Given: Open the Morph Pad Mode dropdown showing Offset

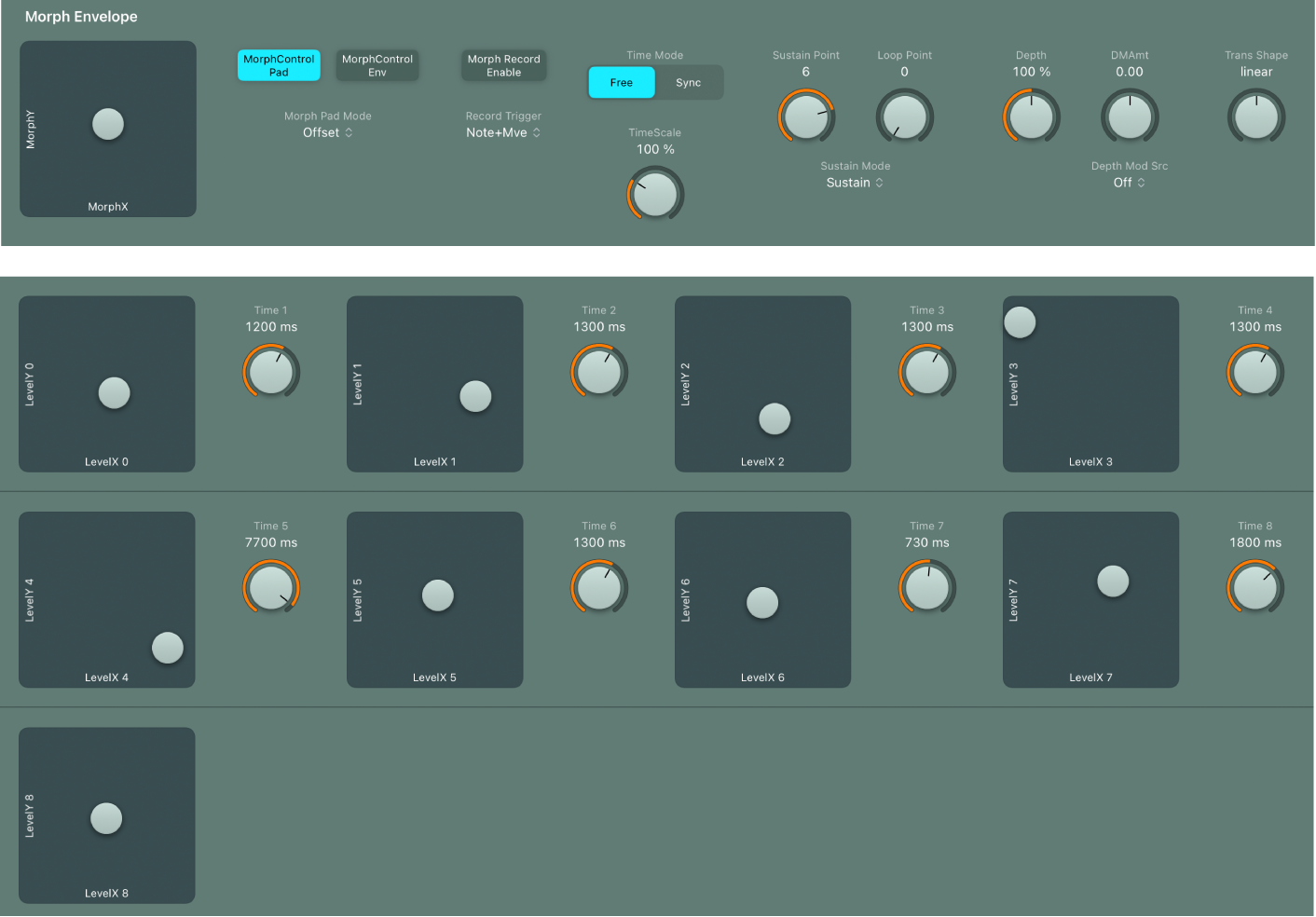Looking at the screenshot, I should coord(327,132).
